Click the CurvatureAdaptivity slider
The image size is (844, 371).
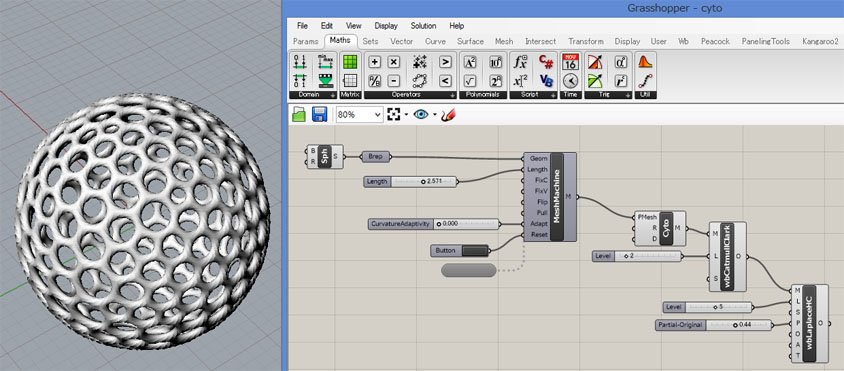pos(434,223)
